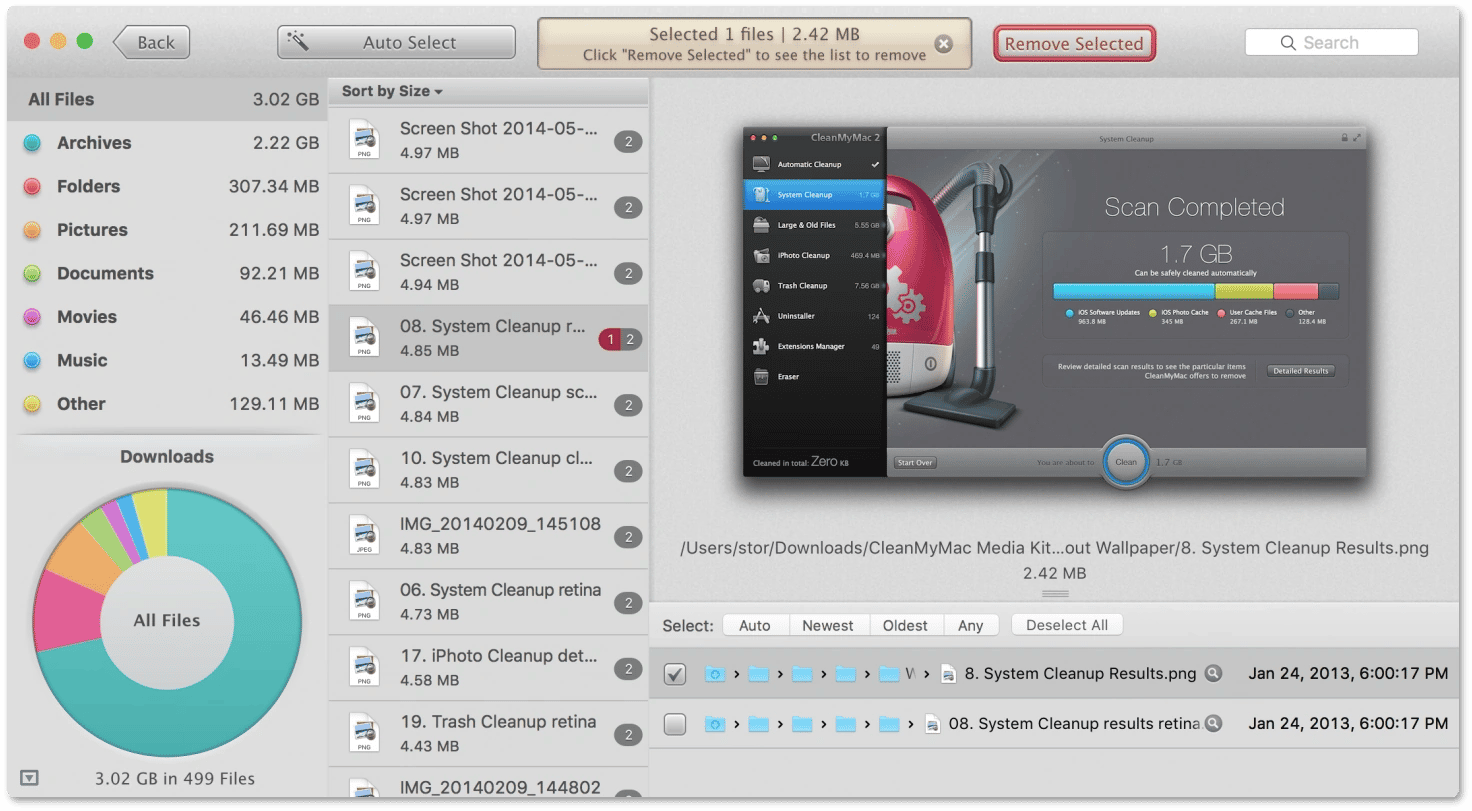Click PNG icon of 08. System Cleanup item
This screenshot has height=811, width=1472.
click(x=364, y=338)
